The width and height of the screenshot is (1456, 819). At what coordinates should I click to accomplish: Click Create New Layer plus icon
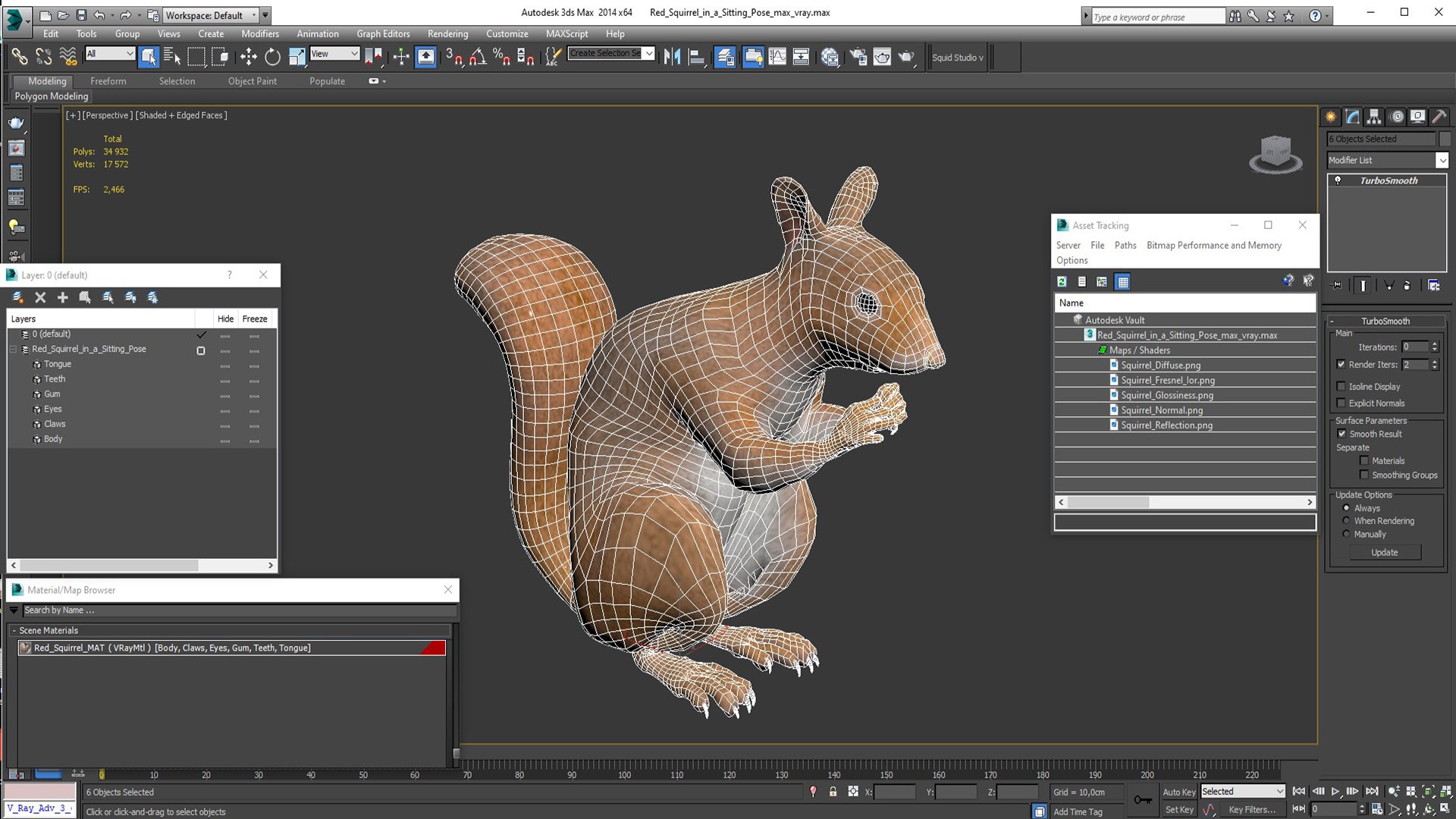click(x=63, y=297)
